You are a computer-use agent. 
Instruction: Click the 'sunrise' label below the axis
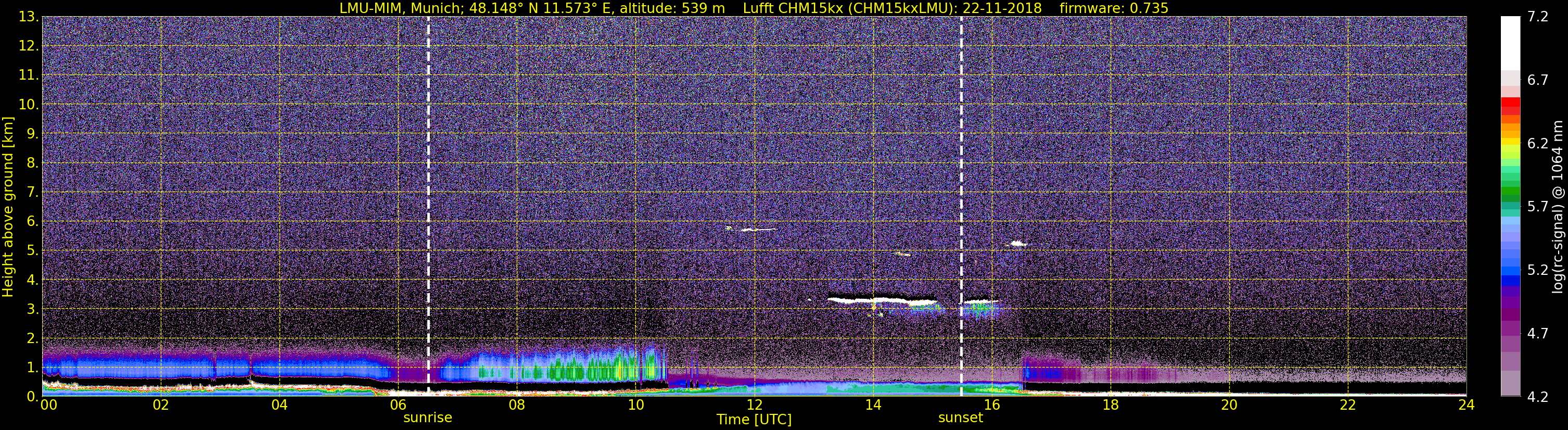point(428,418)
